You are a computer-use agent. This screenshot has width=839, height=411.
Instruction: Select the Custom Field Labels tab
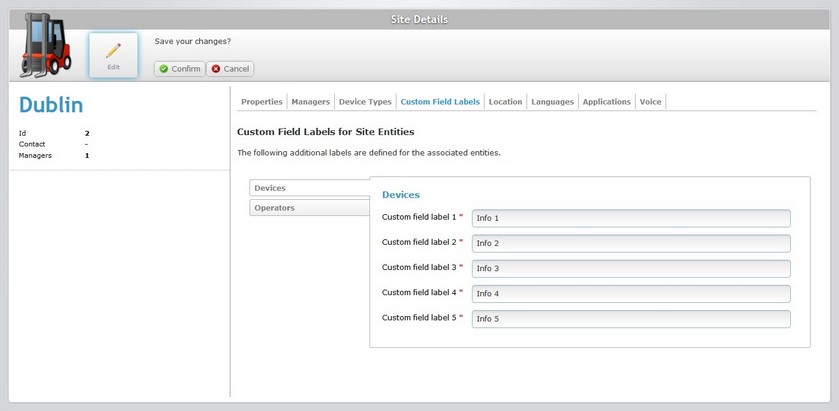click(x=440, y=102)
